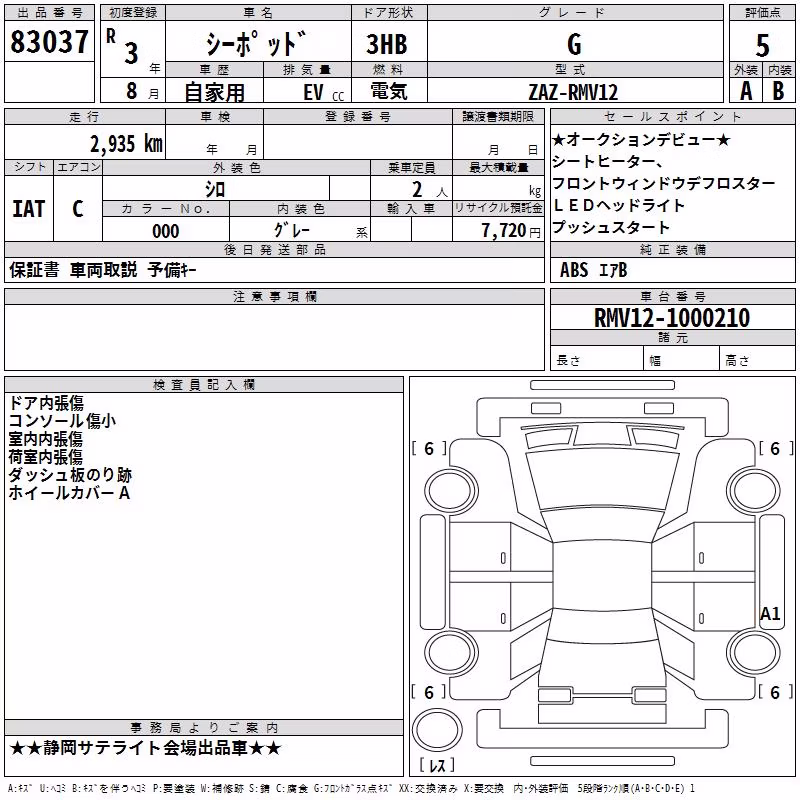Click the top-right tire tread value 6
This screenshot has height=800, width=800.
tap(775, 448)
